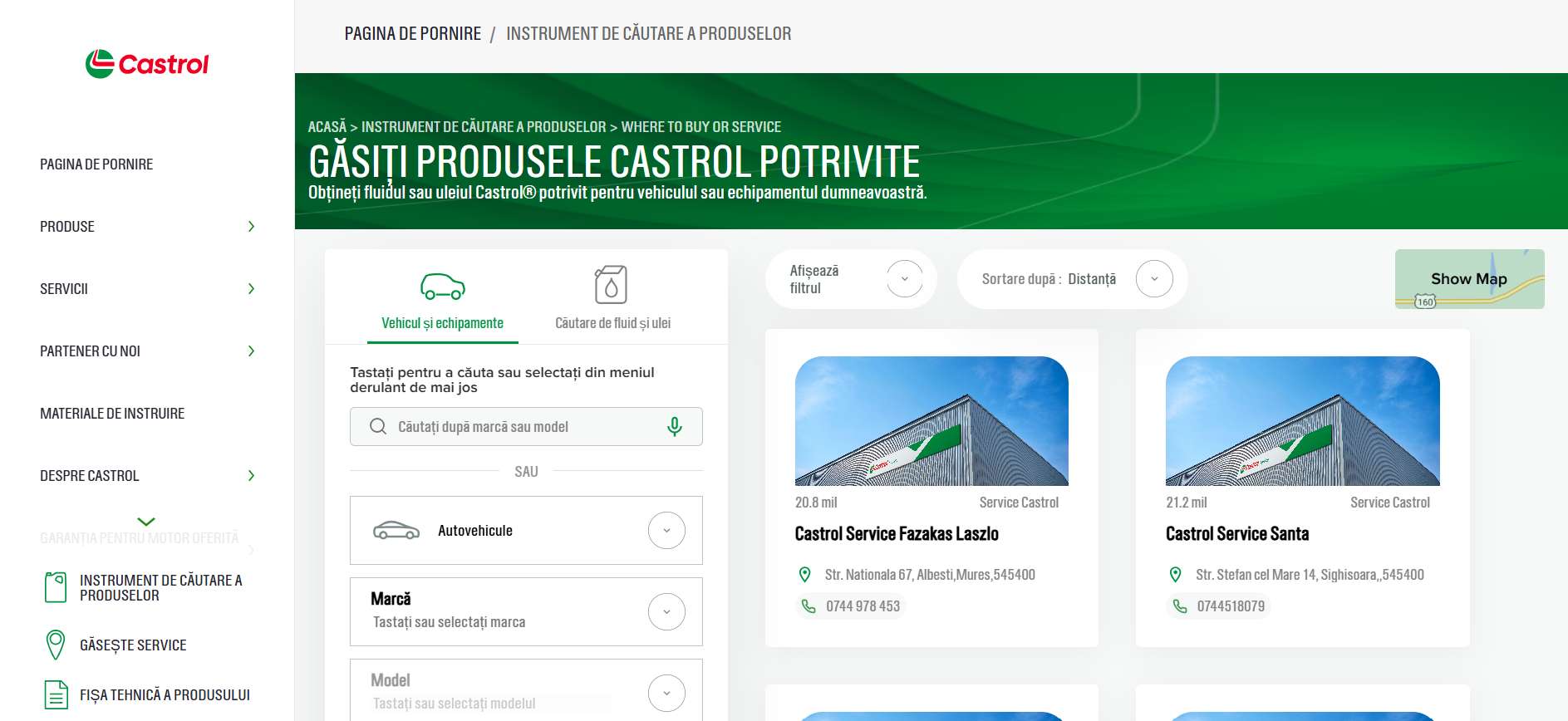1568x721 pixels.
Task: Expand the Despre Castrol submenu arrow
Action: pyautogui.click(x=251, y=476)
